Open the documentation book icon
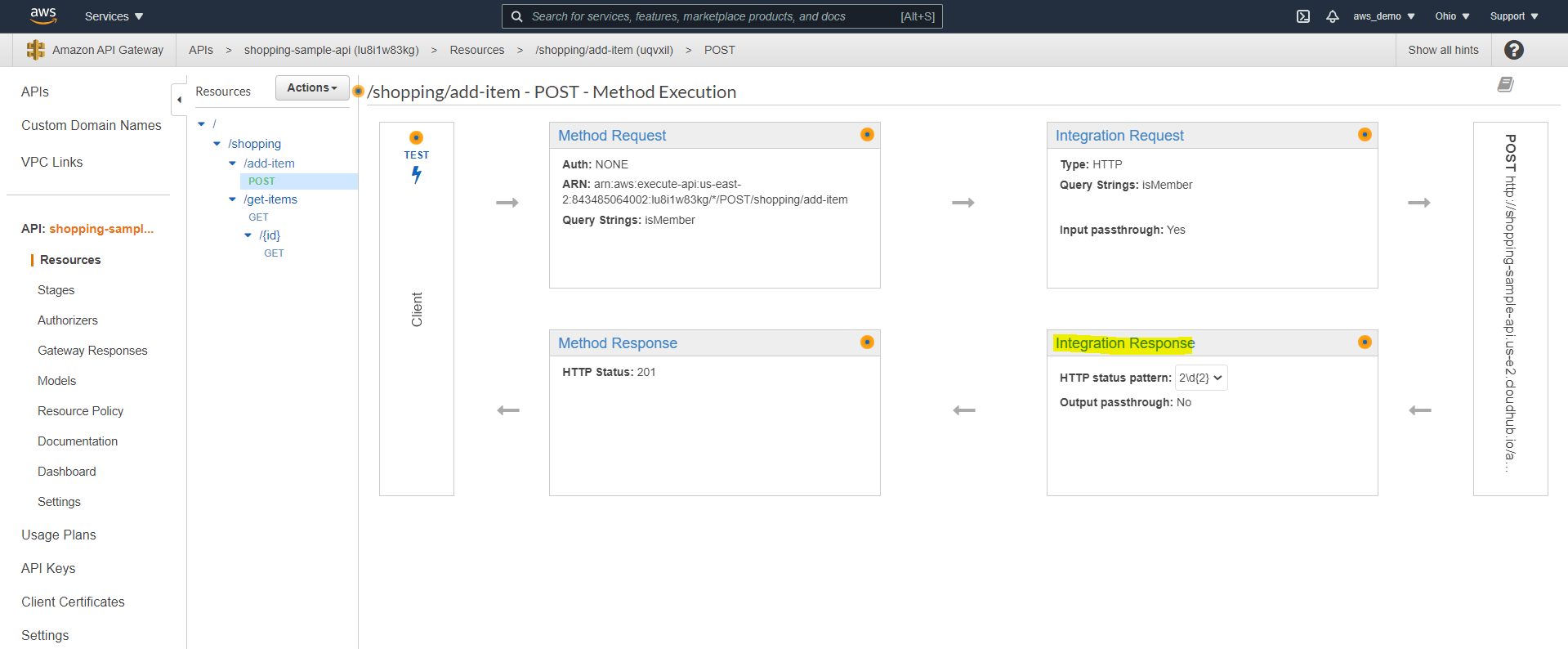This screenshot has width=1568, height=649. (x=1505, y=84)
